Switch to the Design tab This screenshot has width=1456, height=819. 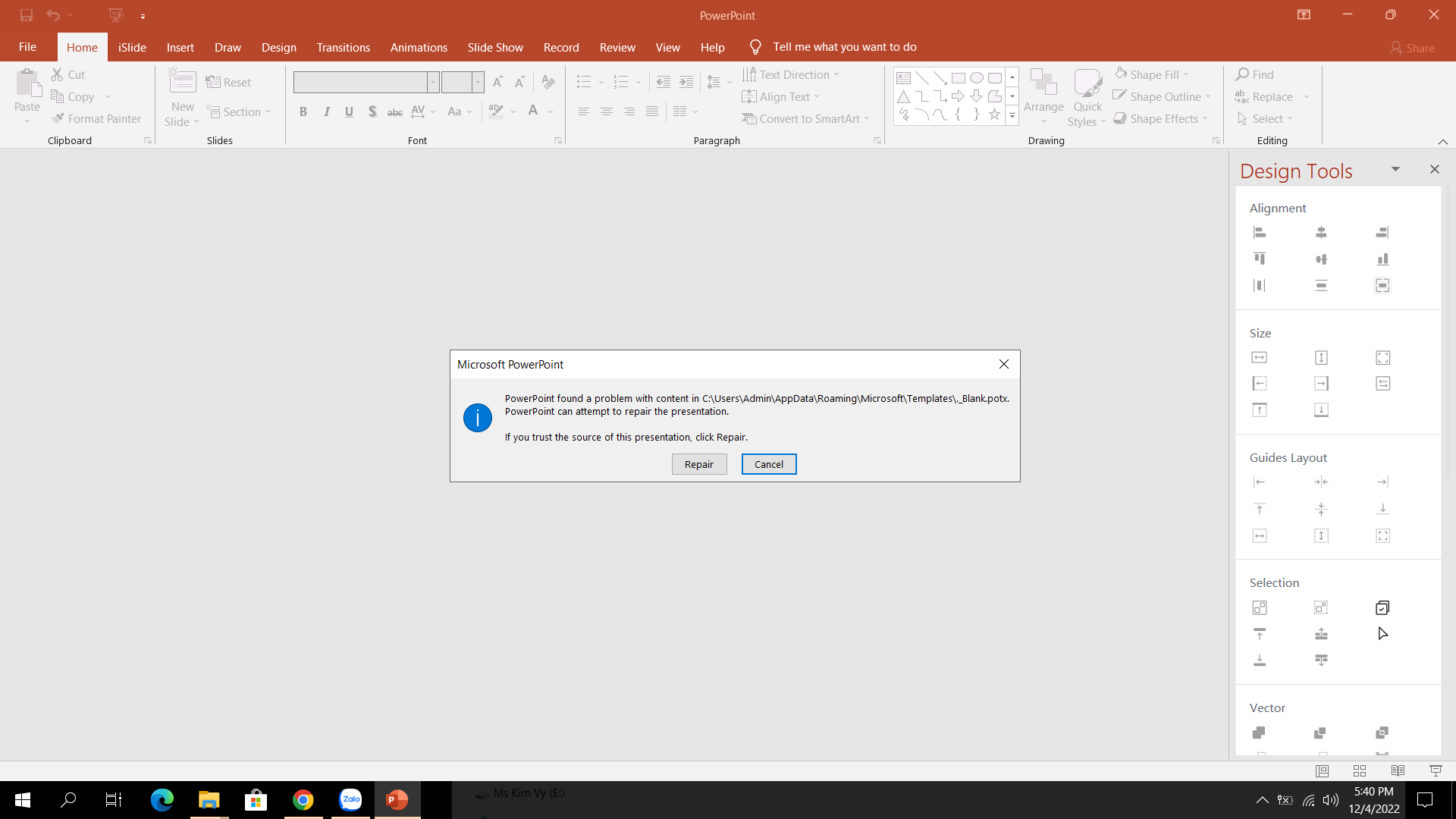pos(279,47)
